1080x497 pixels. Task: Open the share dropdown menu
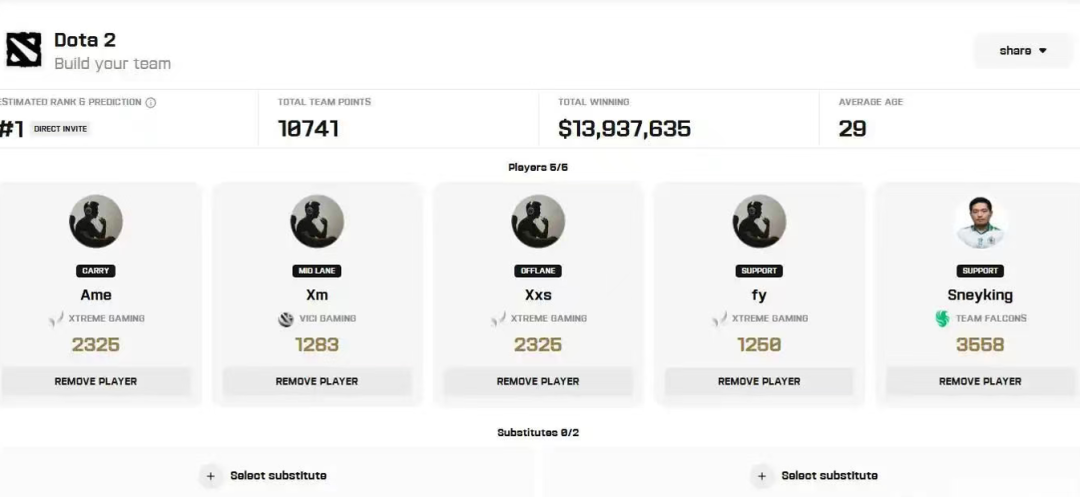(x=1022, y=50)
